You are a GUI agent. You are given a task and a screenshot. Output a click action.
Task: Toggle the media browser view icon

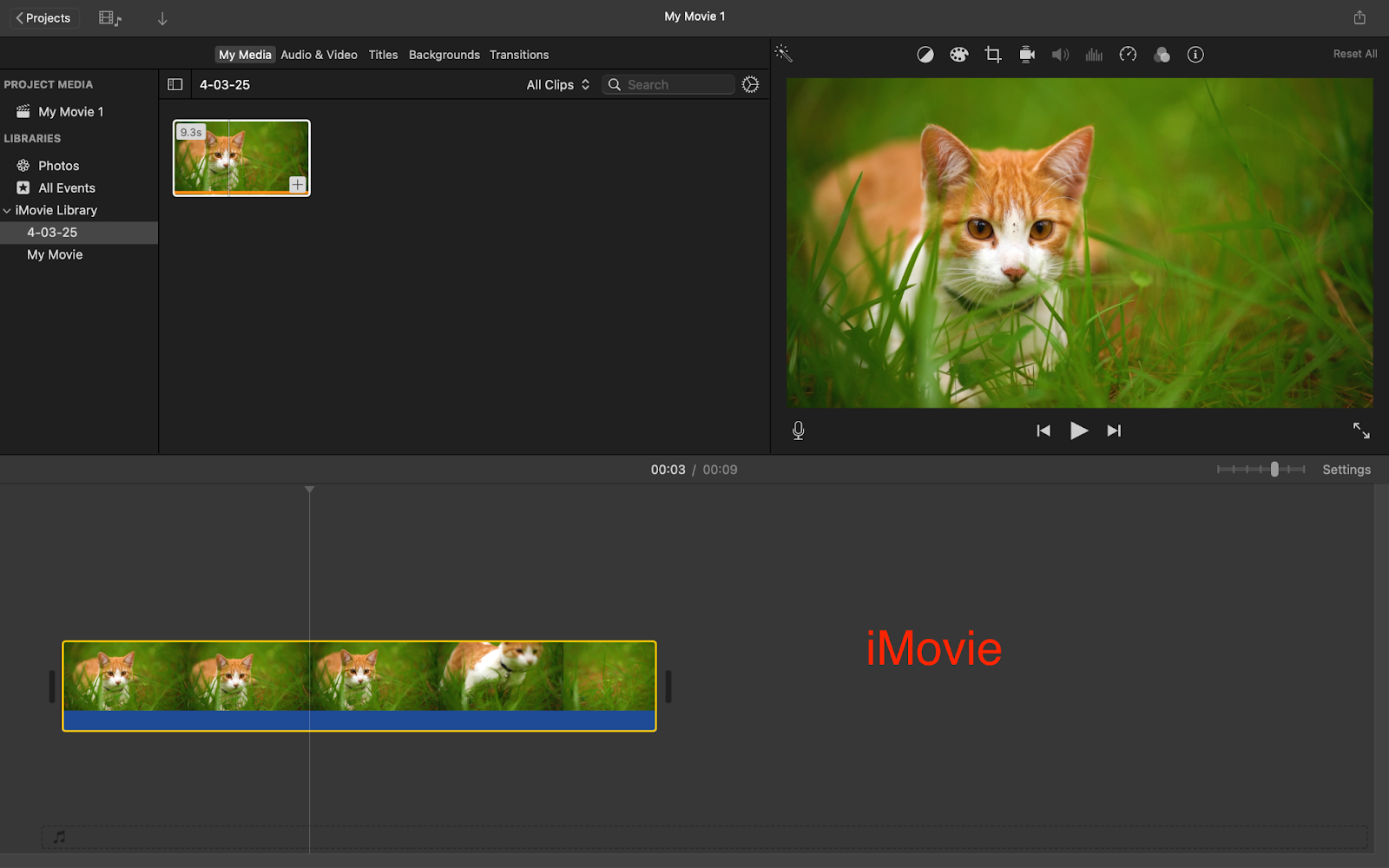coord(110,17)
